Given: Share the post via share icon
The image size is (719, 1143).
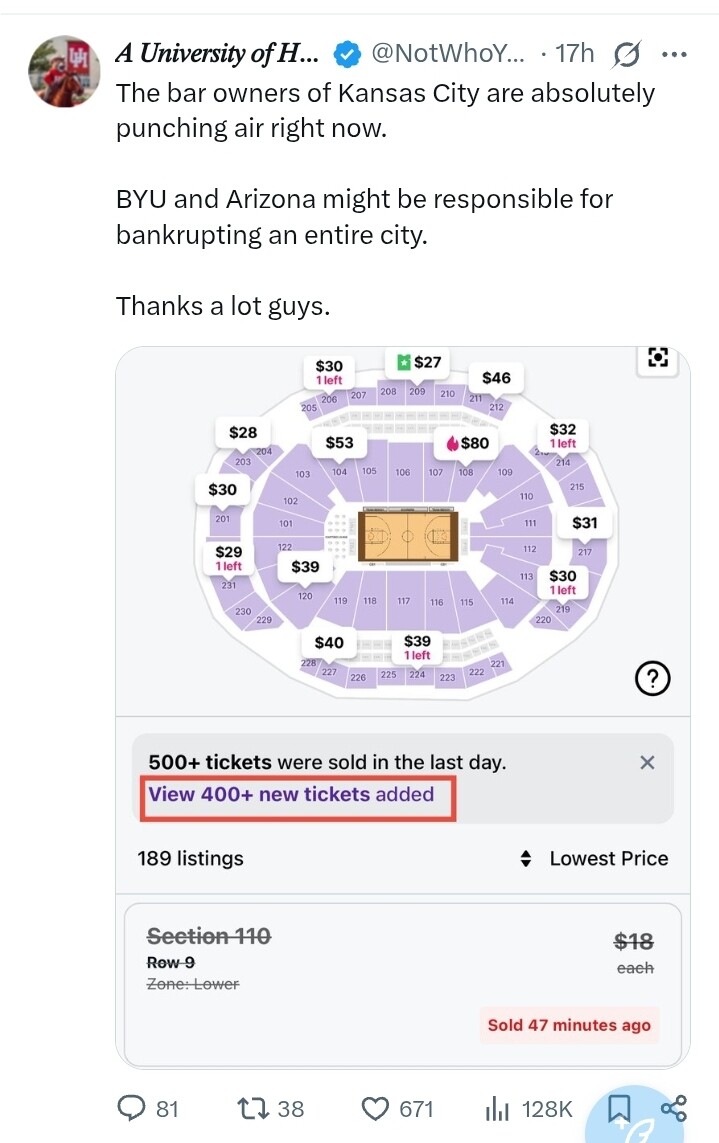Looking at the screenshot, I should pyautogui.click(x=674, y=1107).
